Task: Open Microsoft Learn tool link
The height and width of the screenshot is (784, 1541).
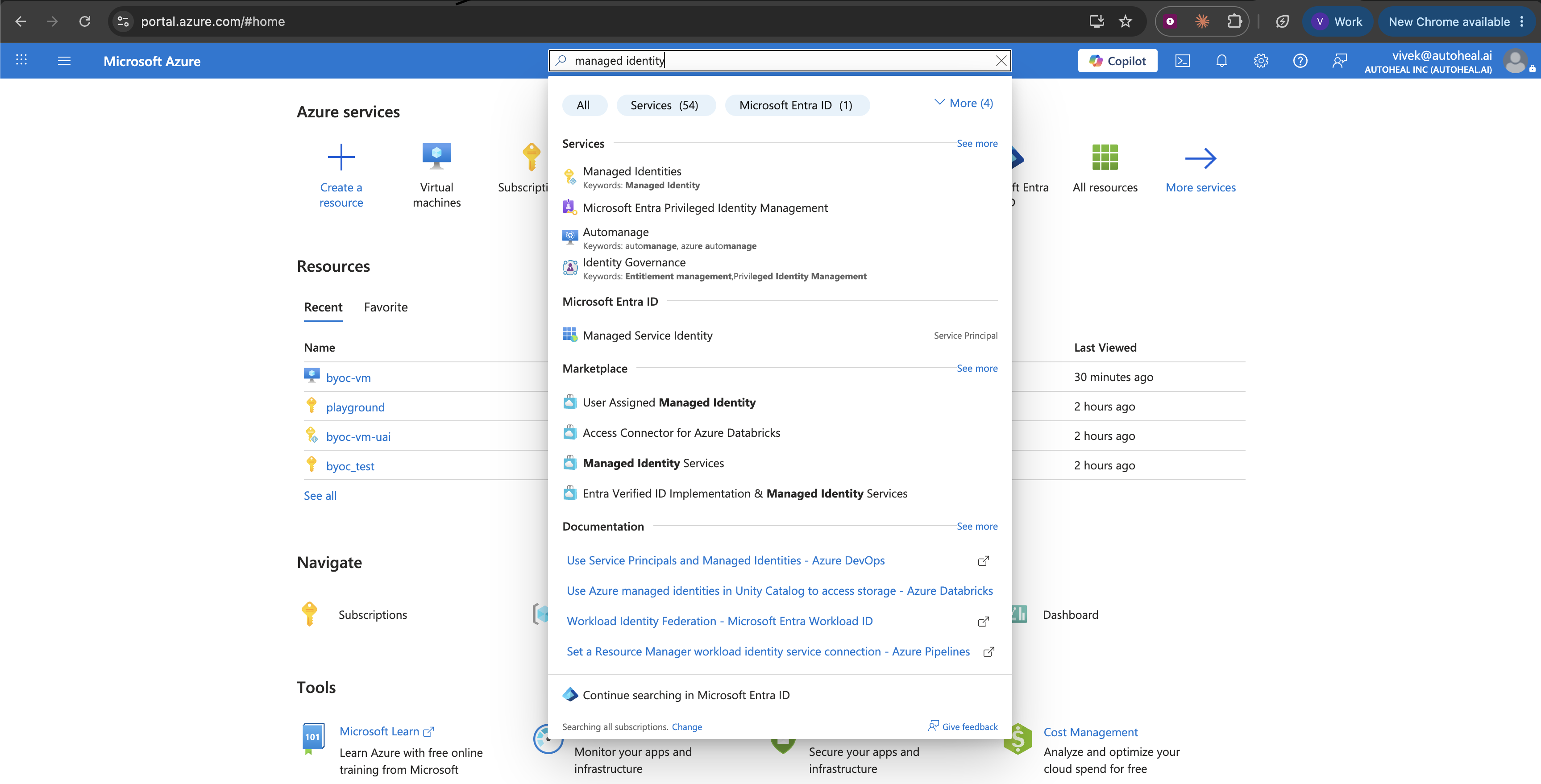Action: 386,731
